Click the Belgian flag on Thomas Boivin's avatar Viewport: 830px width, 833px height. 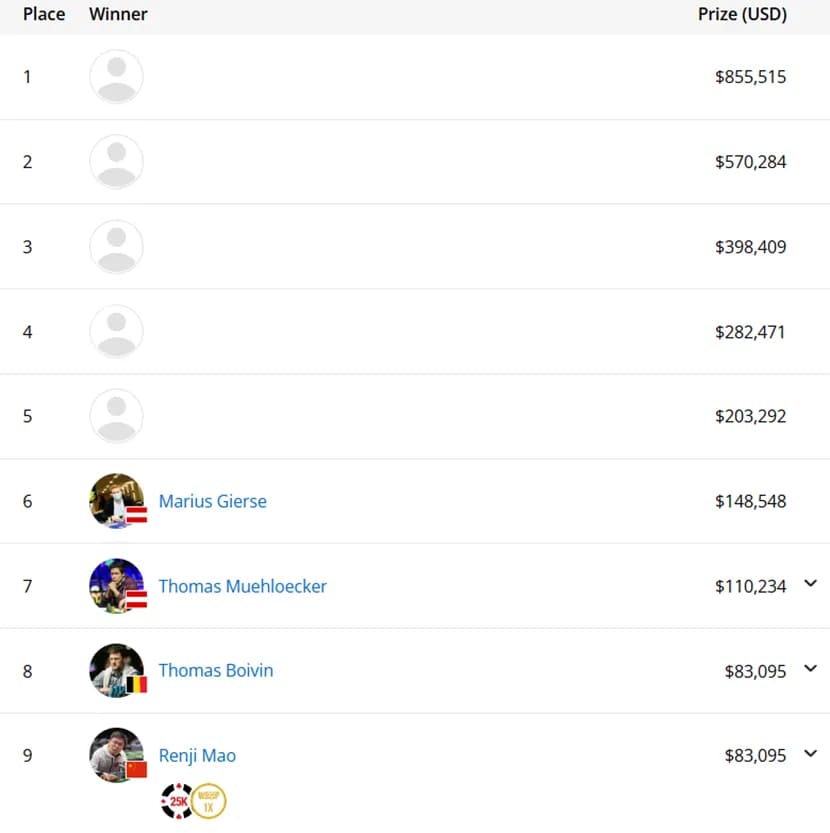click(x=137, y=685)
